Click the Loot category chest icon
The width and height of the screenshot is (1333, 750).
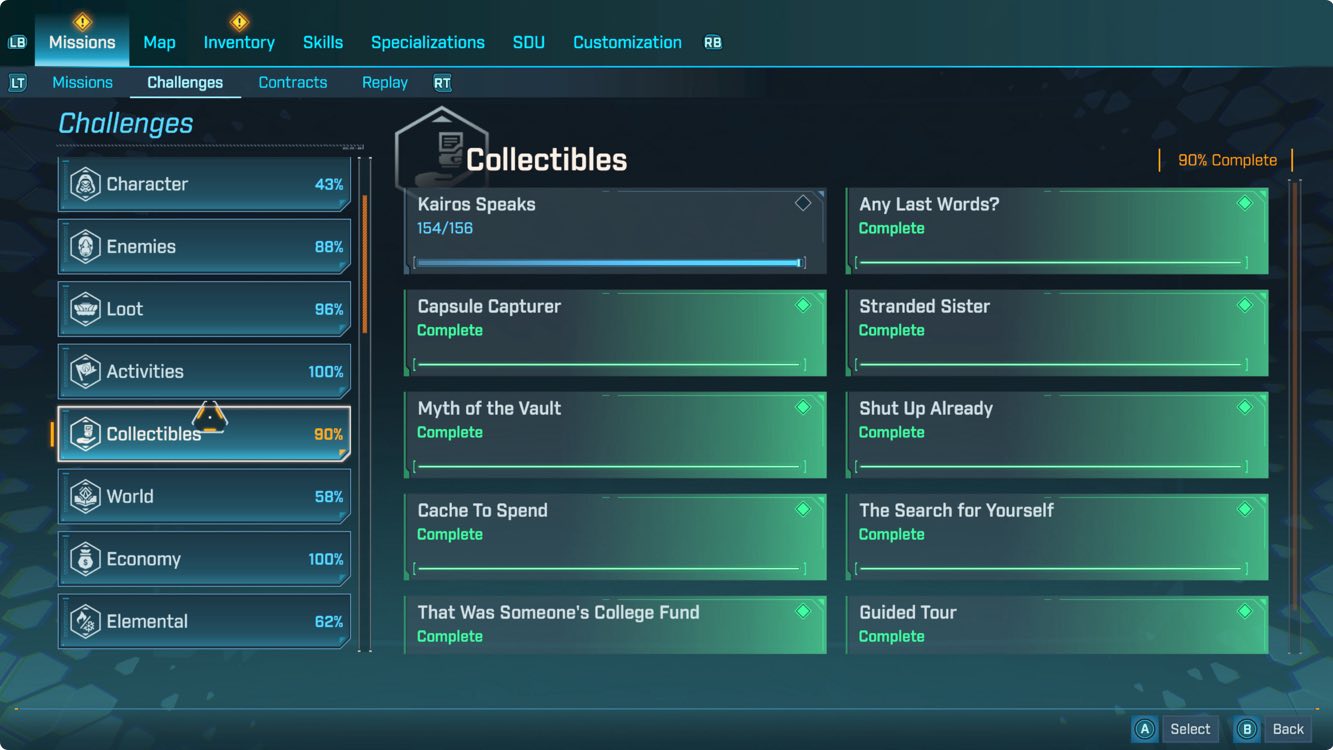(85, 309)
